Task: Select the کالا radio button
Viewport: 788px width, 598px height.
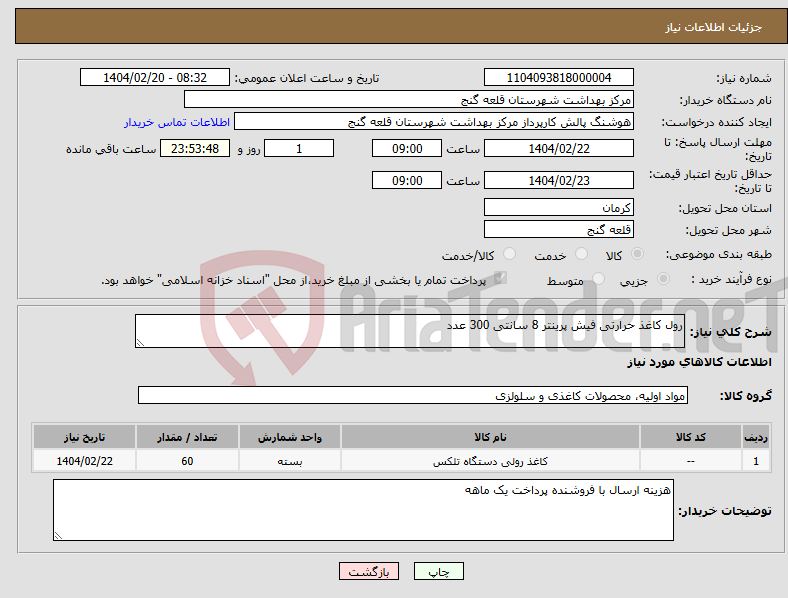Action: 637,254
